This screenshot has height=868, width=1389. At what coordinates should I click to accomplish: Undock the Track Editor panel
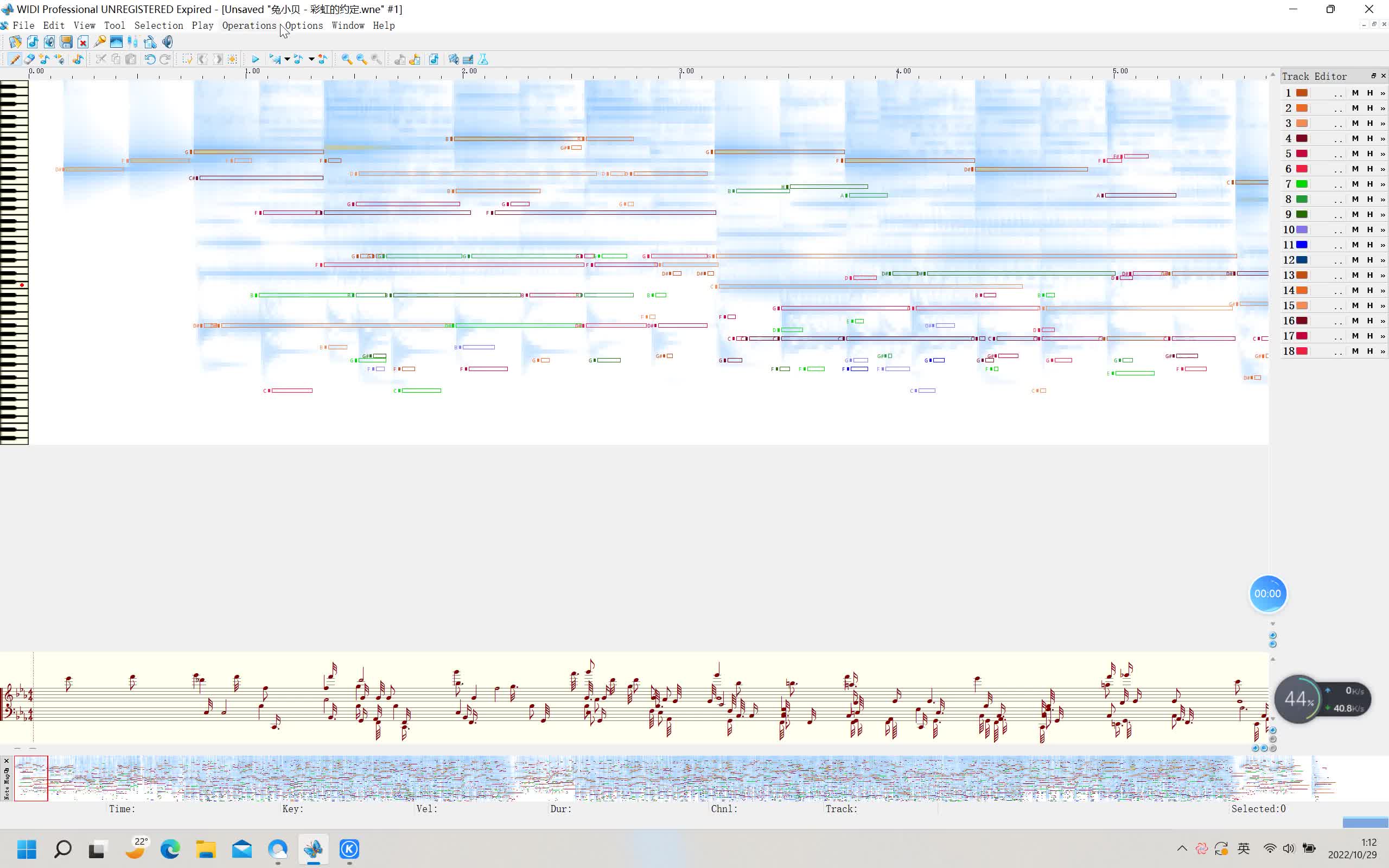click(x=1373, y=76)
